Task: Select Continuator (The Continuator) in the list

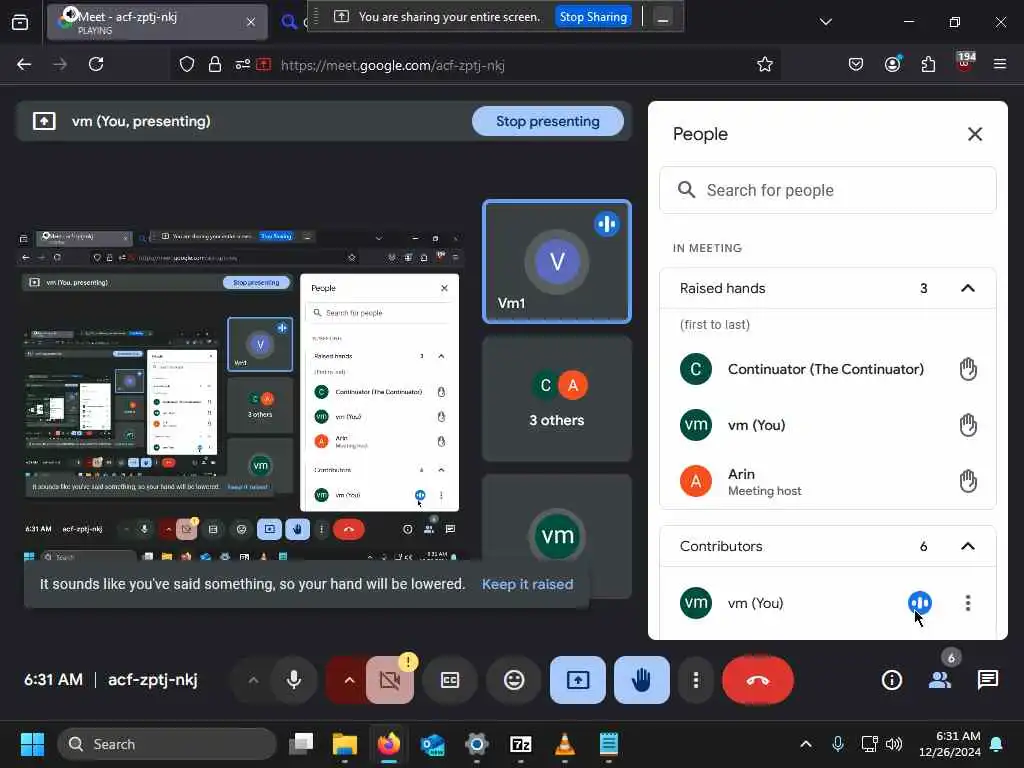Action: 827,369
